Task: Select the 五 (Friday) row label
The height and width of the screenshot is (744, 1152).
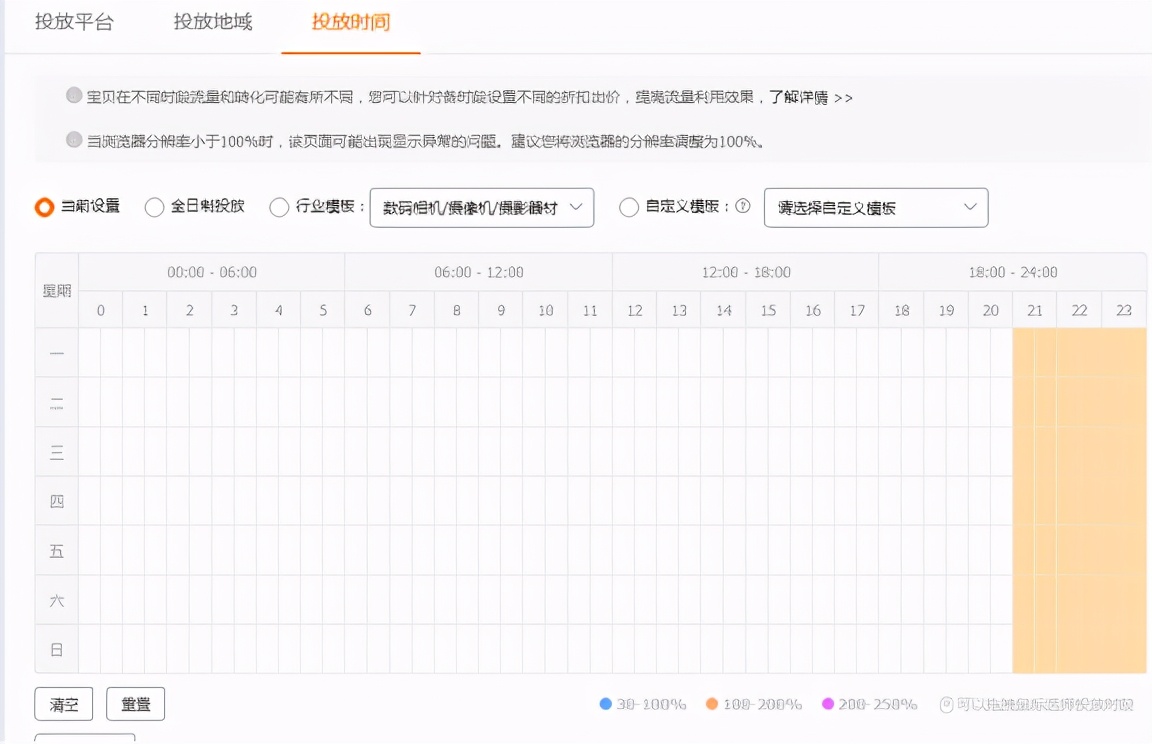Action: coord(57,550)
